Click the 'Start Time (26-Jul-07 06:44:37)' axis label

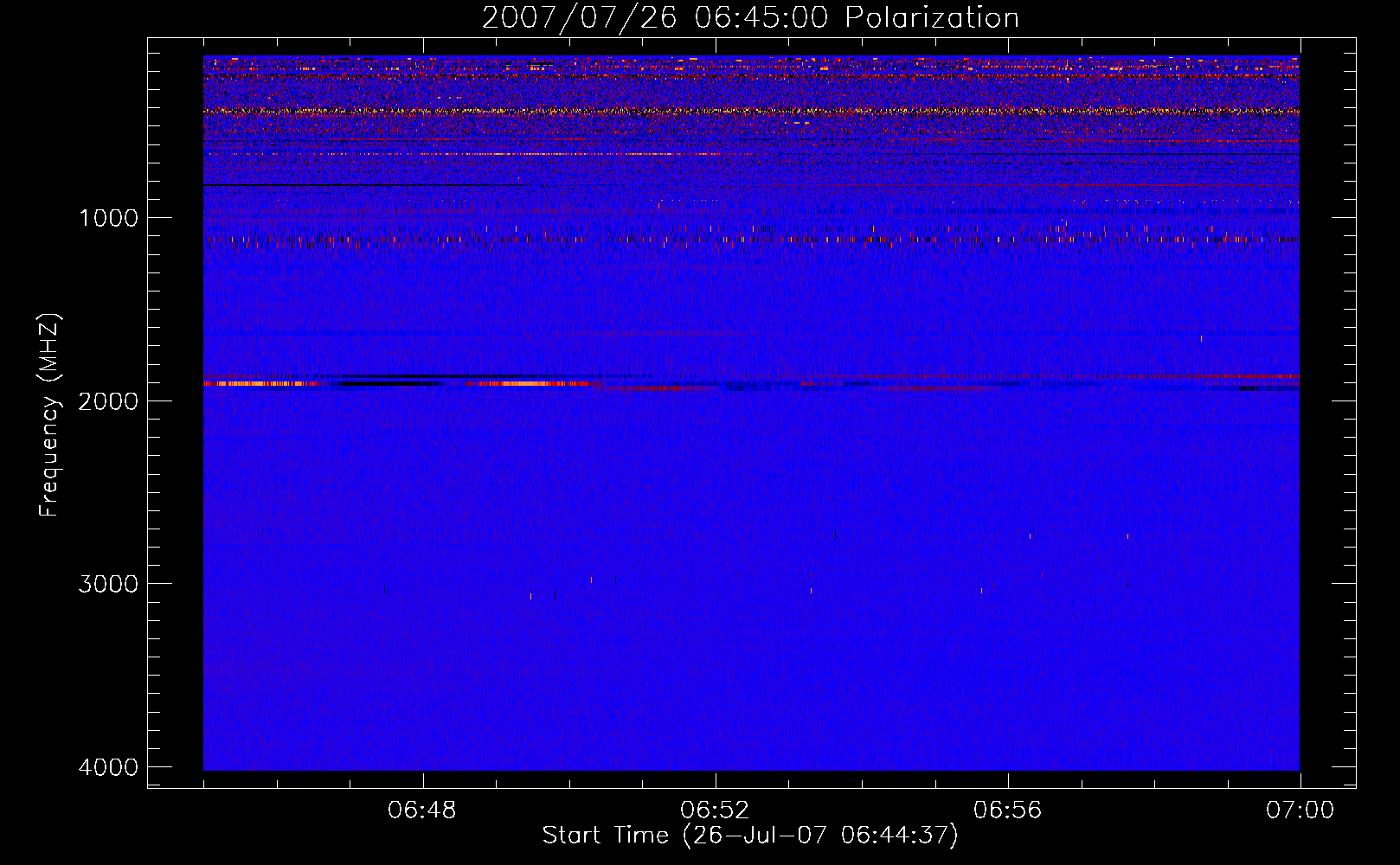point(750,836)
